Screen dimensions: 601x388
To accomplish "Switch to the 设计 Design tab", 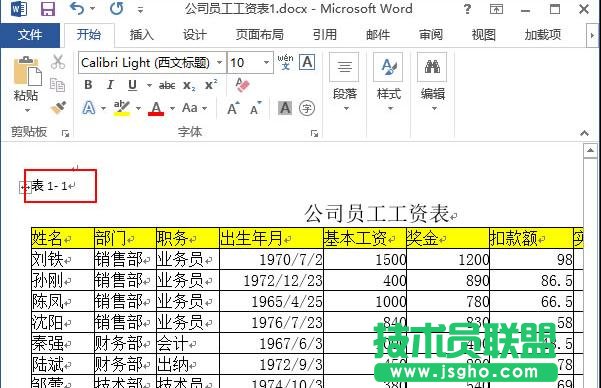I will click(x=194, y=35).
